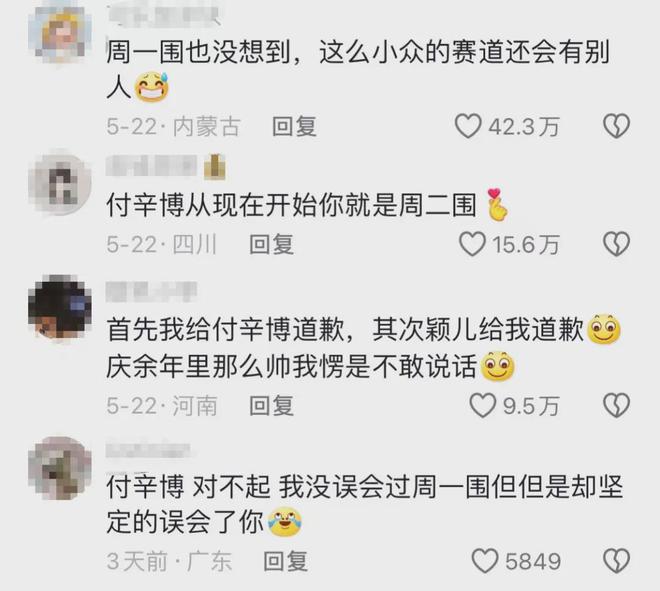Select the comment text 付辛博从现在开始你就是周二围
The height and width of the screenshot is (591, 660).
(291, 205)
